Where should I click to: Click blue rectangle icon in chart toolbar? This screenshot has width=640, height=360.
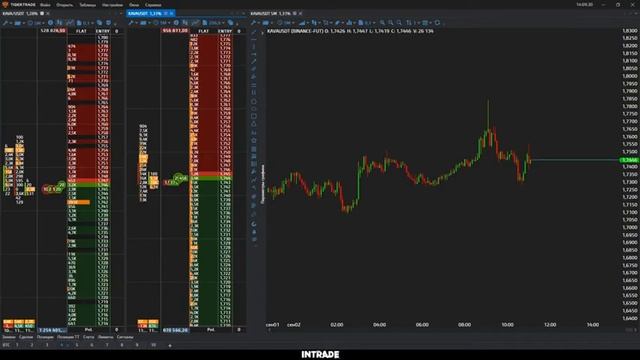[265, 23]
